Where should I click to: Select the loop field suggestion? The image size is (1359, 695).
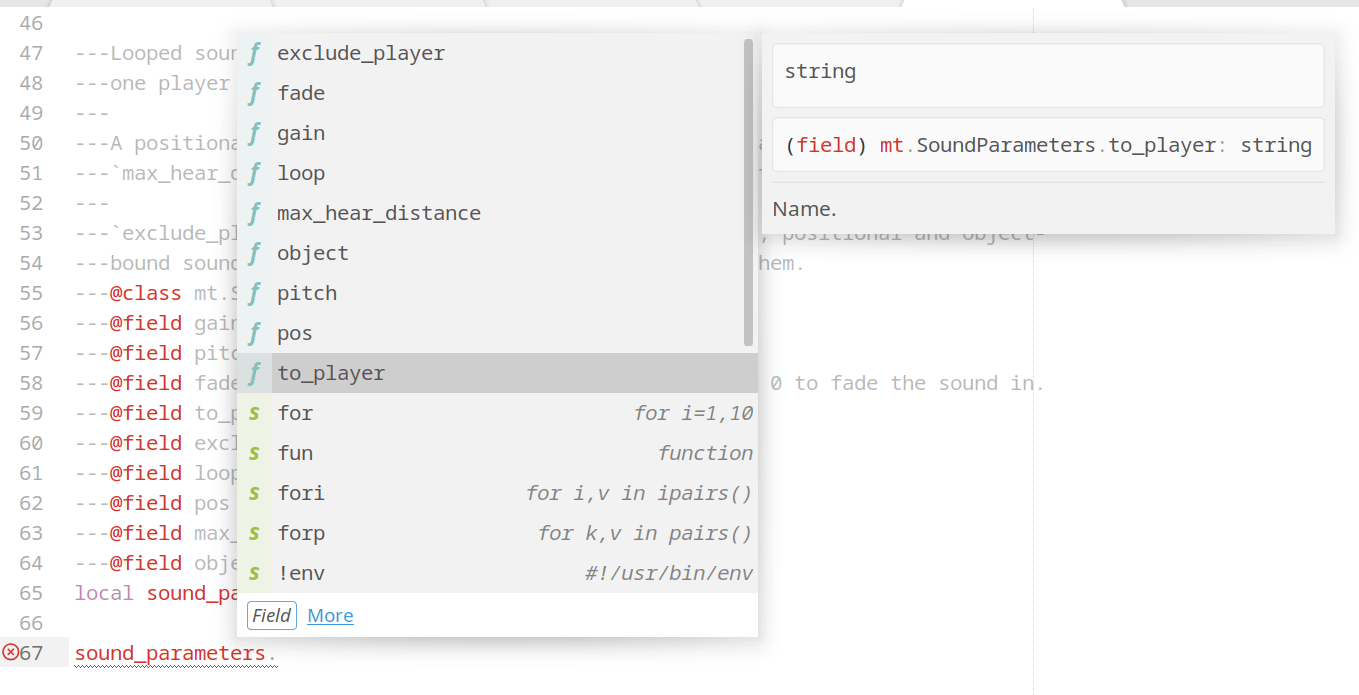(x=497, y=173)
